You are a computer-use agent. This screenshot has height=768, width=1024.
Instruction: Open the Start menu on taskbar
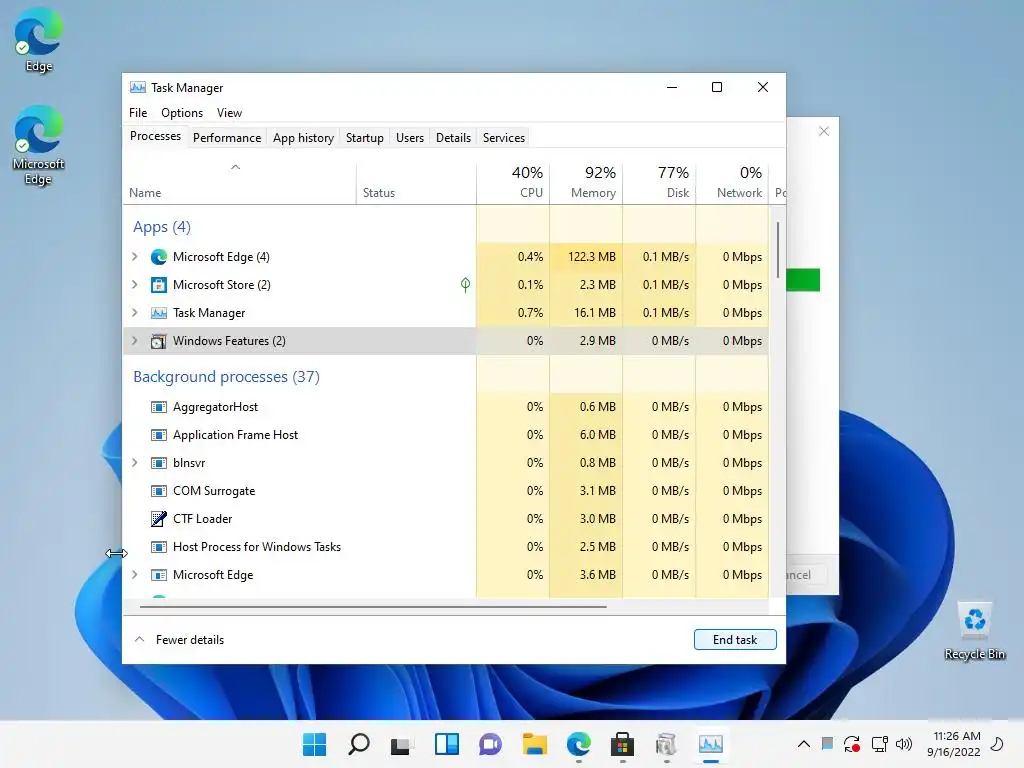[x=315, y=744]
